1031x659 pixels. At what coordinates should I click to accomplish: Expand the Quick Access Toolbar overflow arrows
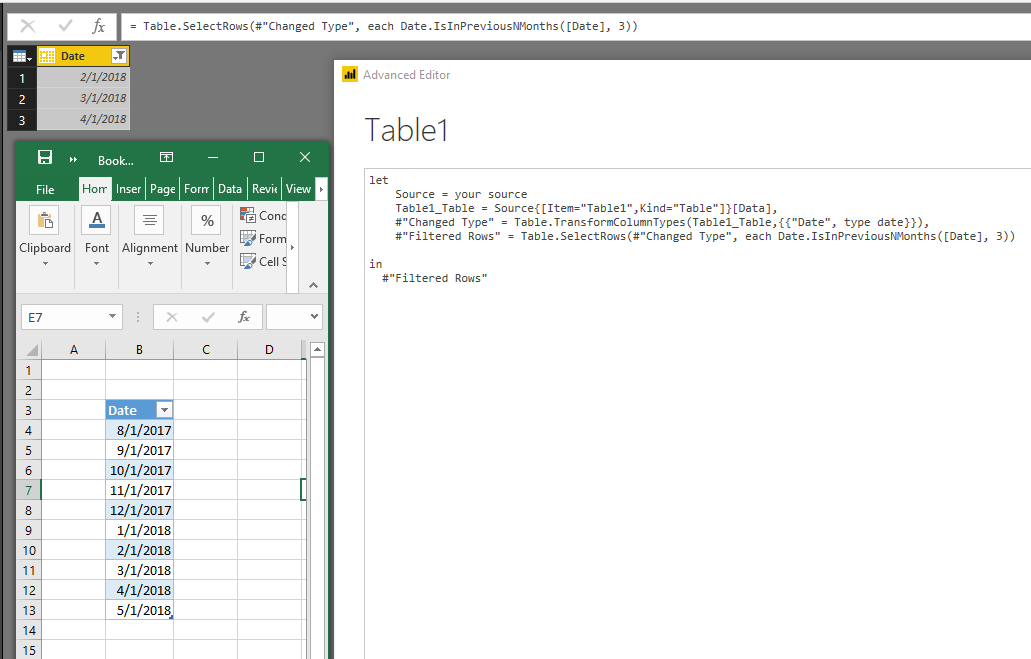73,159
